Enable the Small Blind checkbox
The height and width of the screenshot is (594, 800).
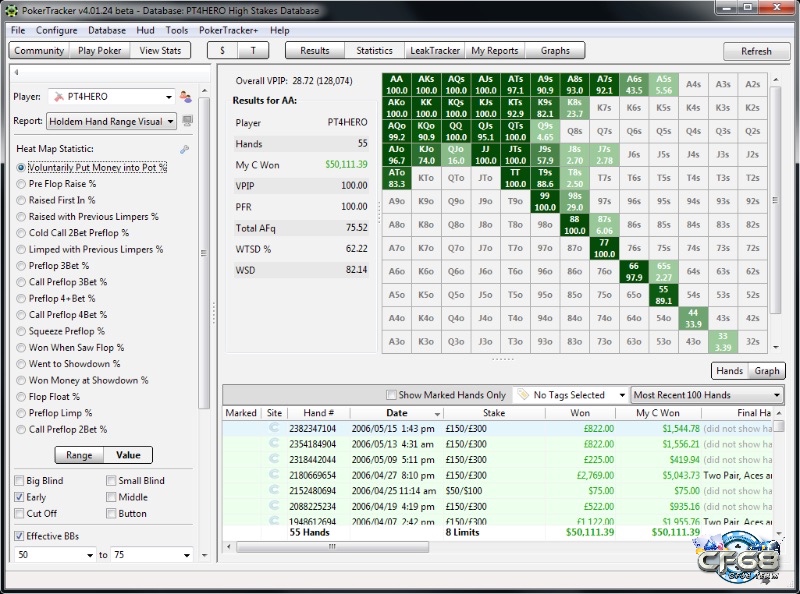tap(111, 481)
